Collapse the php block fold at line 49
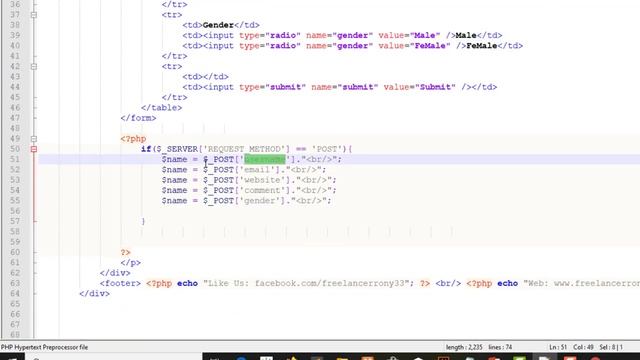640x360 pixels. (x=34, y=139)
